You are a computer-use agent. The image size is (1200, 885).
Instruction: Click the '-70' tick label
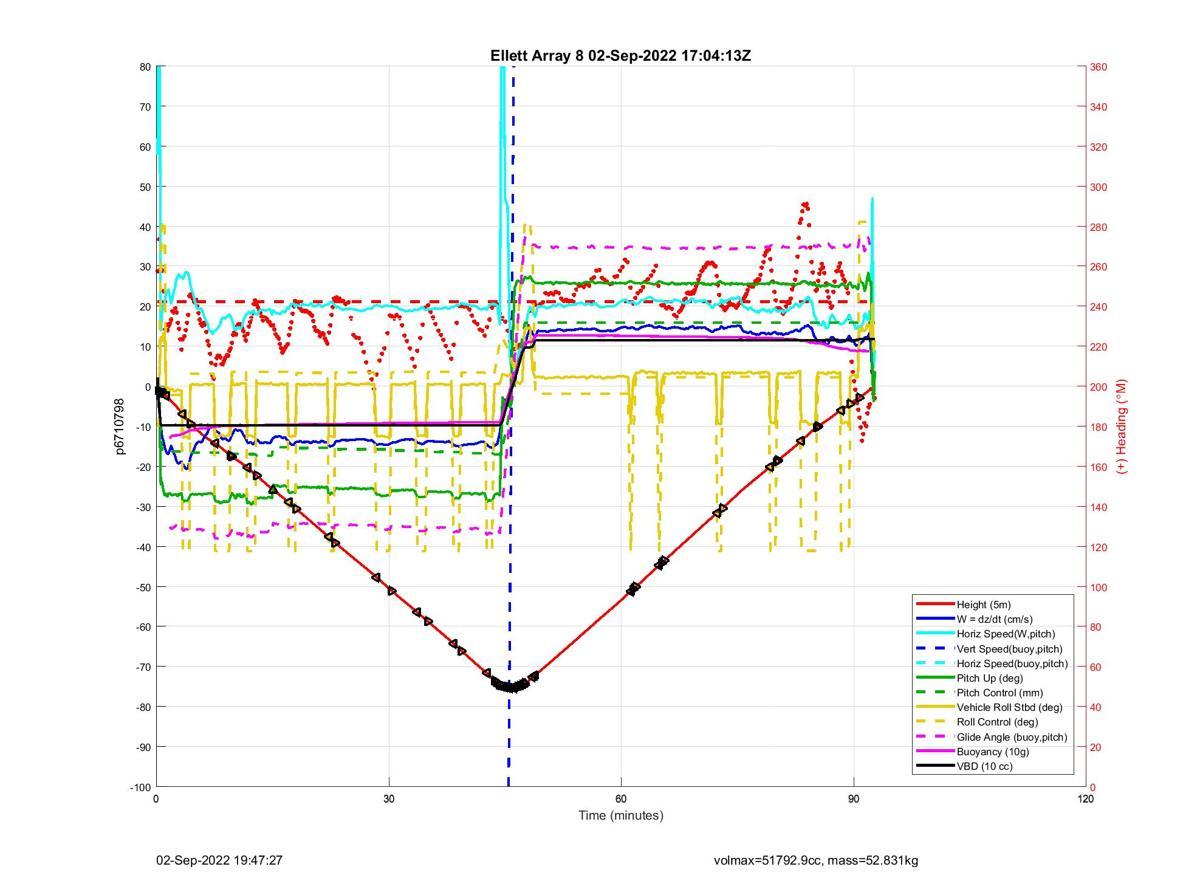(142, 667)
